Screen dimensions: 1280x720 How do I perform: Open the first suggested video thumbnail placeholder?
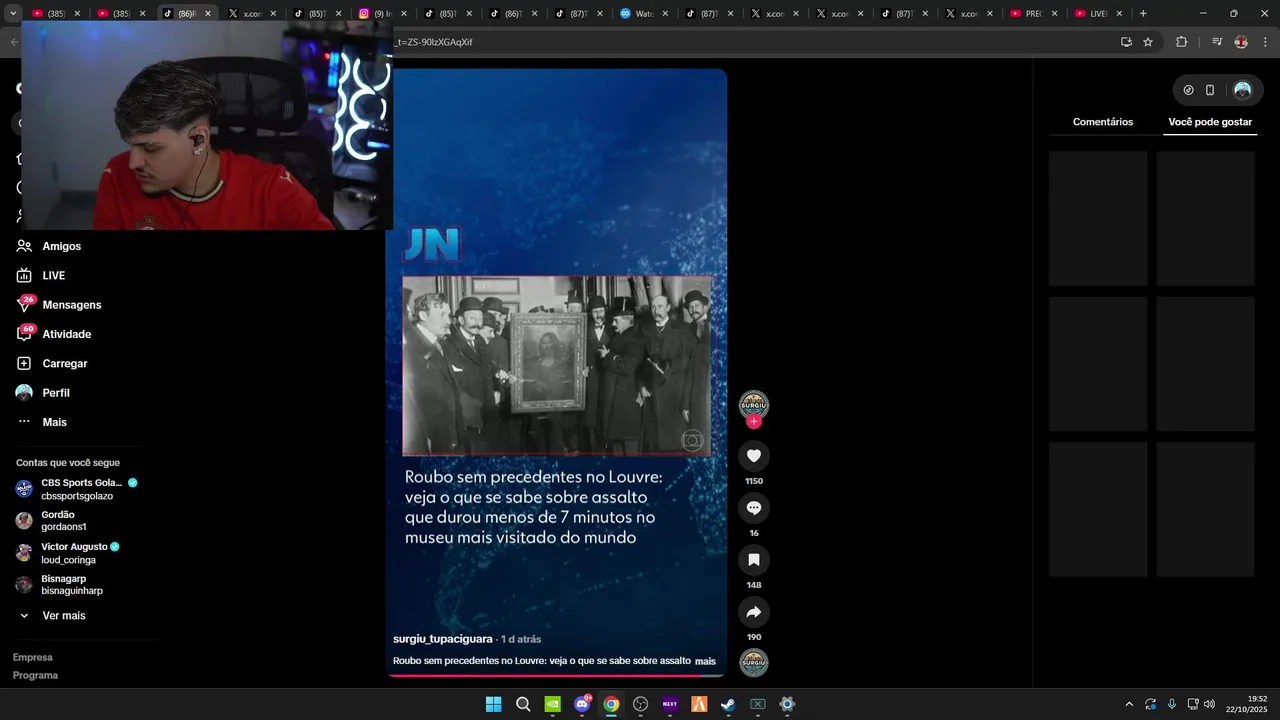(1098, 218)
